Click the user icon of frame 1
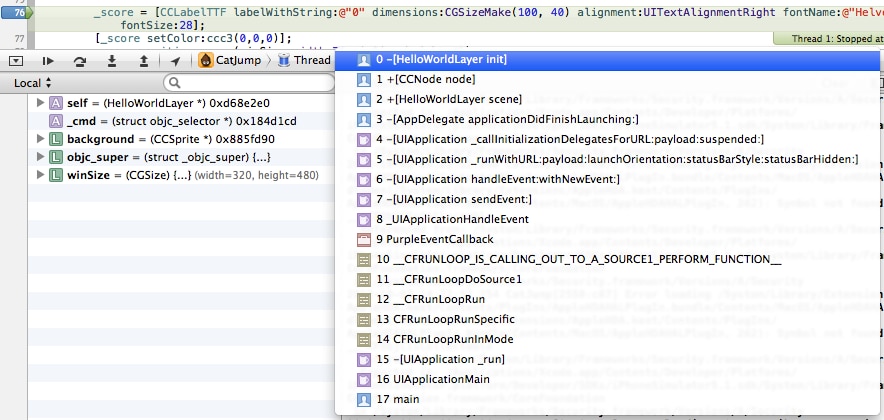The image size is (884, 420). click(x=364, y=79)
